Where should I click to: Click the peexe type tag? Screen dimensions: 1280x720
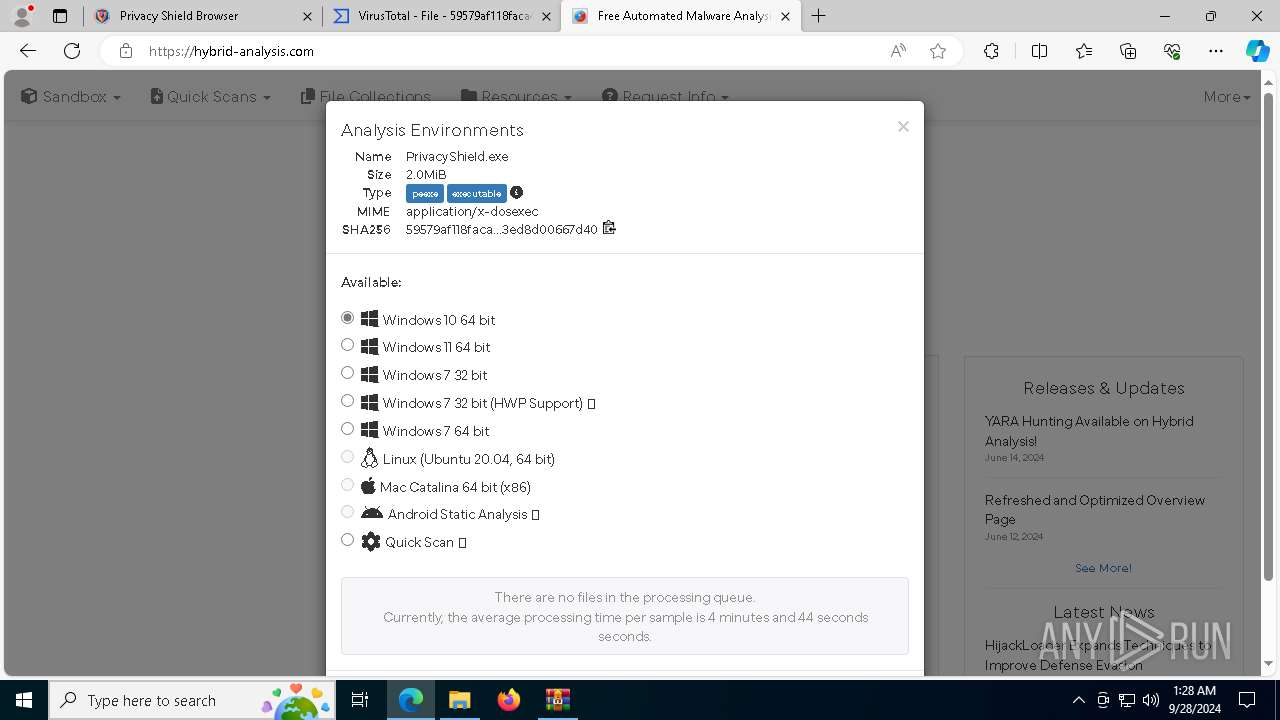[x=425, y=193]
